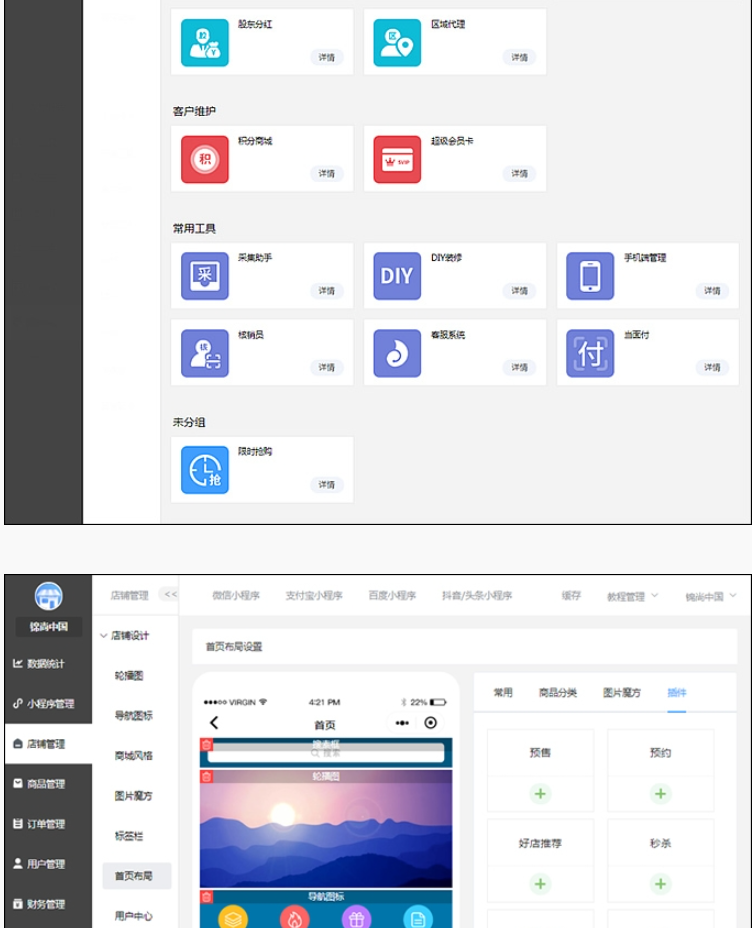Click 详情 on the 手机端管理 card
The image size is (752, 928).
tap(712, 291)
